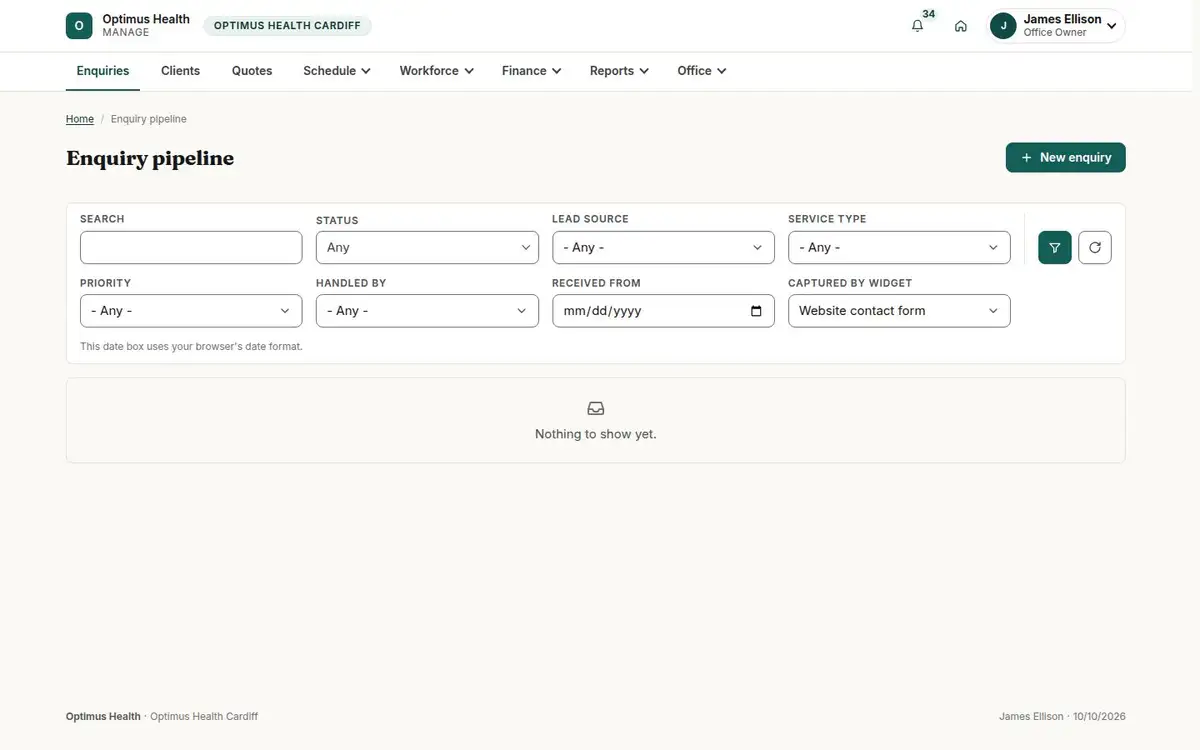1200x750 pixels.
Task: Click James Ellison avatar circle
Action: click(1003, 26)
